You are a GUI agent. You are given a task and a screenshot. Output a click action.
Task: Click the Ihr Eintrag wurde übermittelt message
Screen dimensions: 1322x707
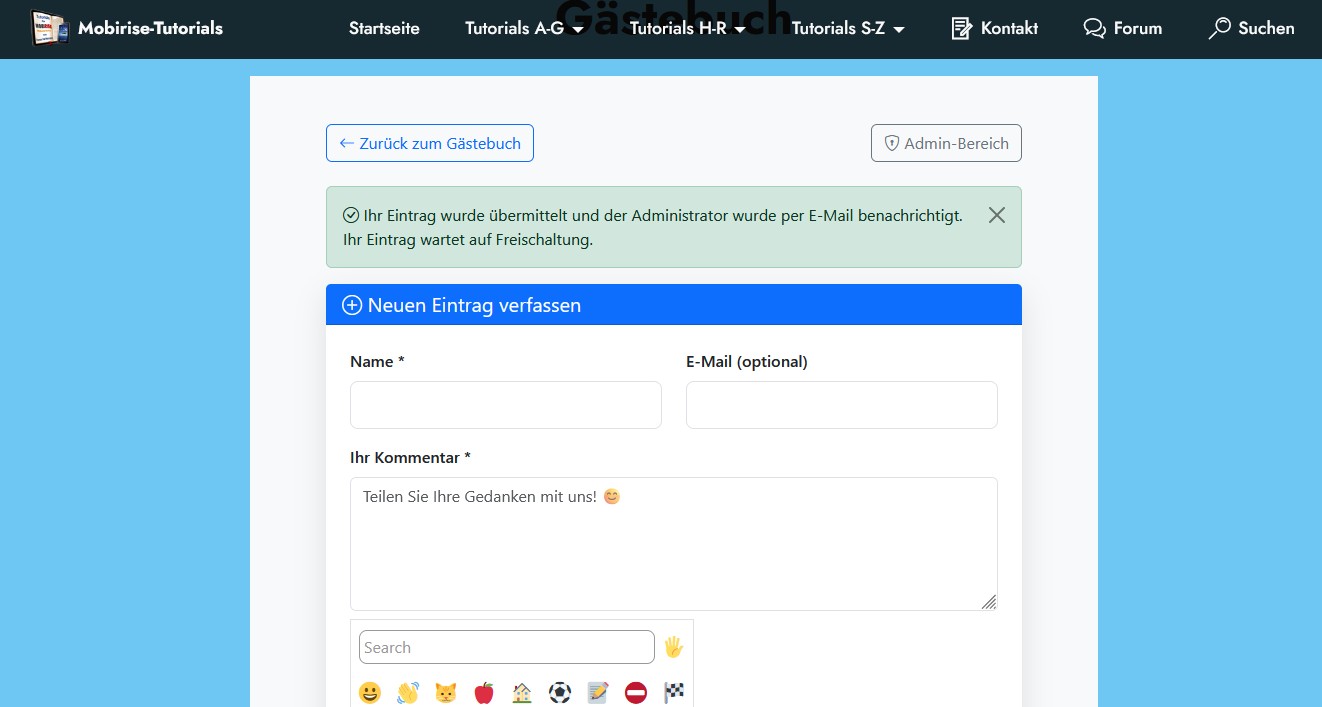coord(653,227)
